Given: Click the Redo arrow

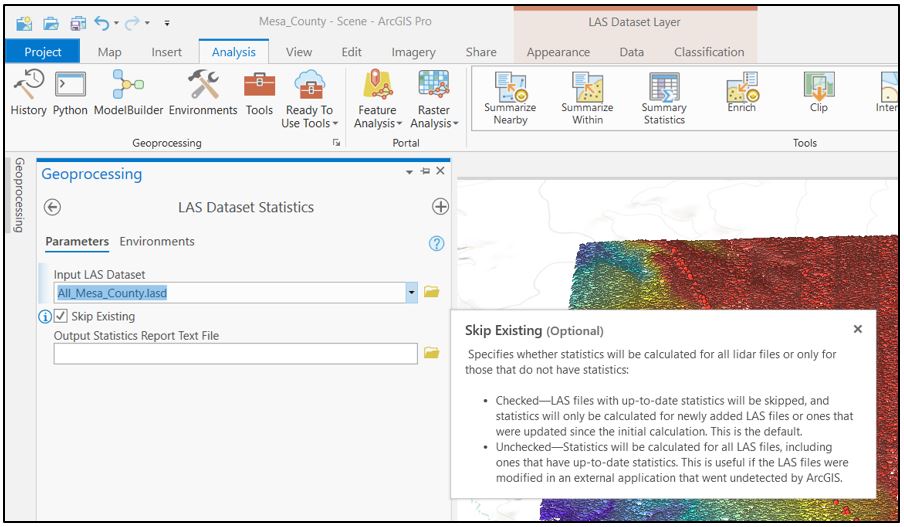Looking at the screenshot, I should click(x=133, y=22).
